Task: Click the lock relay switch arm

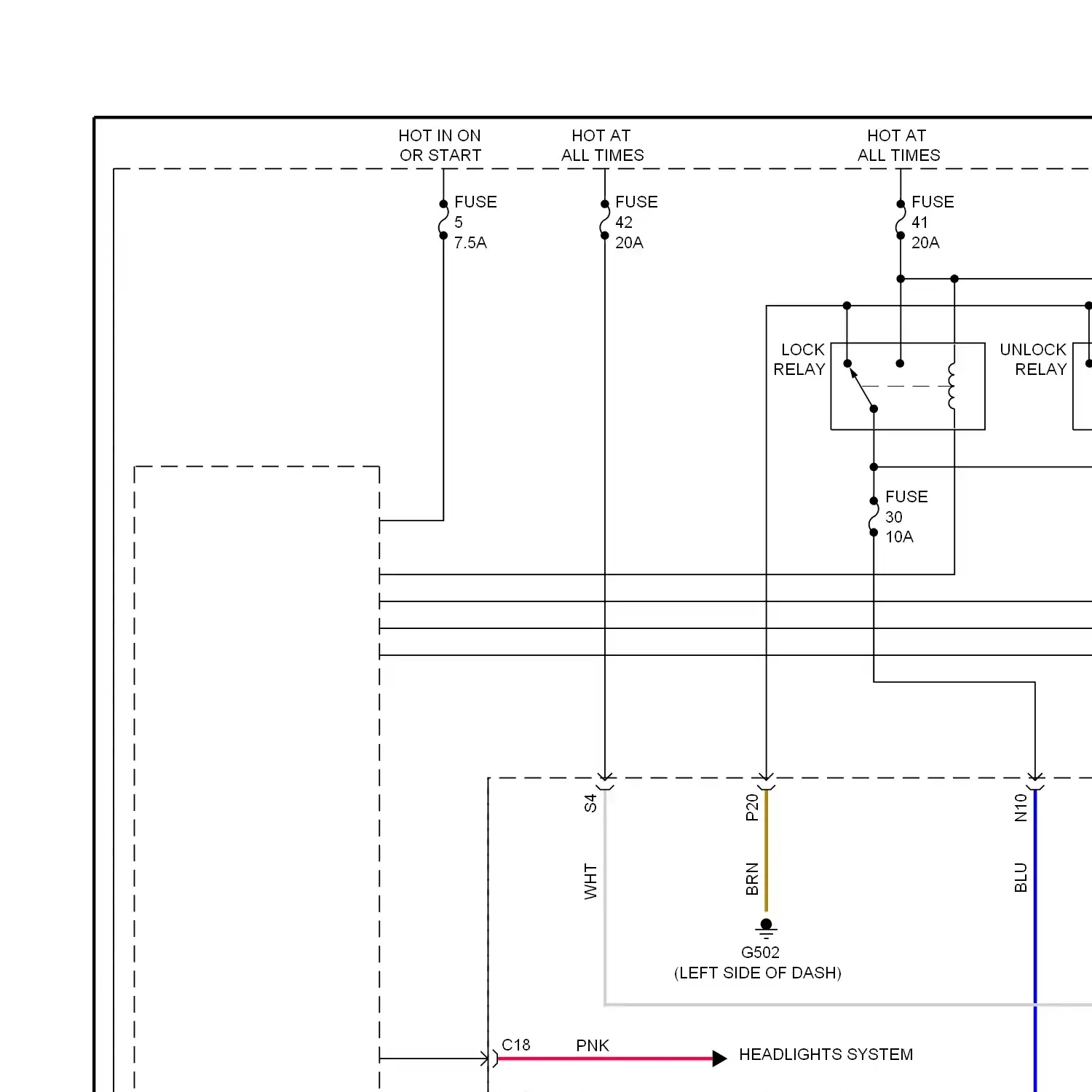Action: 862,388
